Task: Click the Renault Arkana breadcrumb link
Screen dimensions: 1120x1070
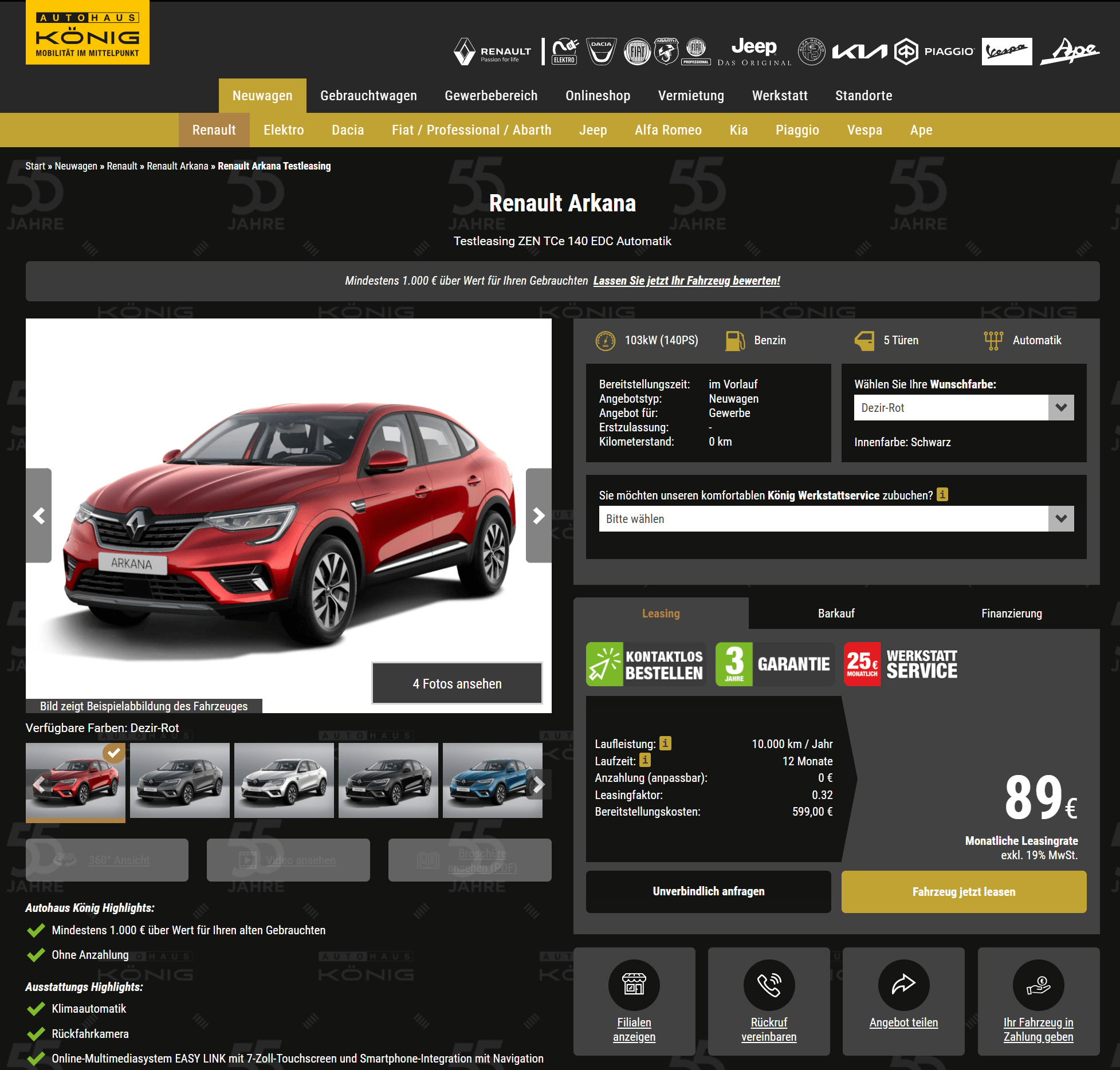Action: tap(177, 166)
